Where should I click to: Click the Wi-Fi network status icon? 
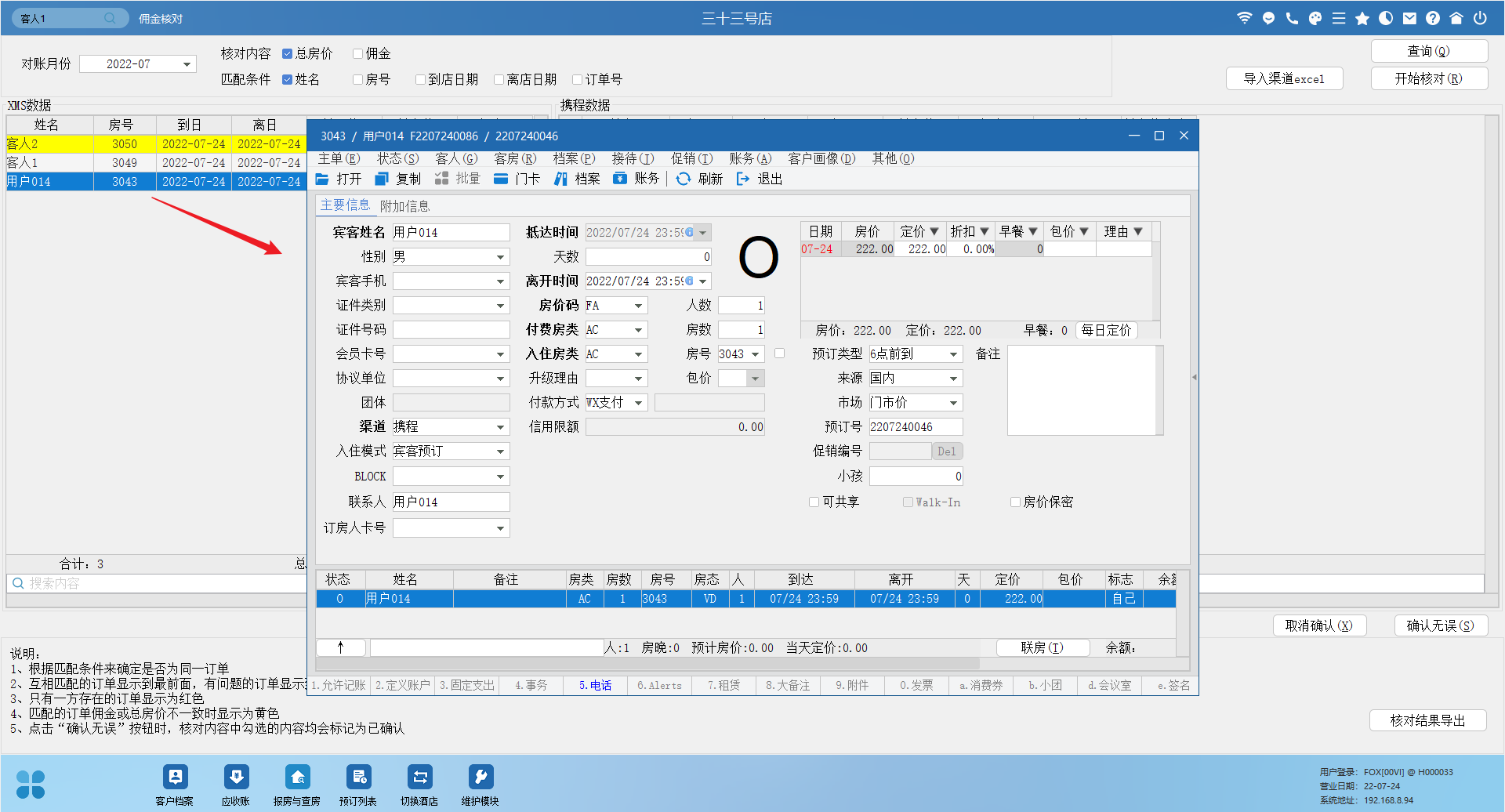tap(1245, 18)
